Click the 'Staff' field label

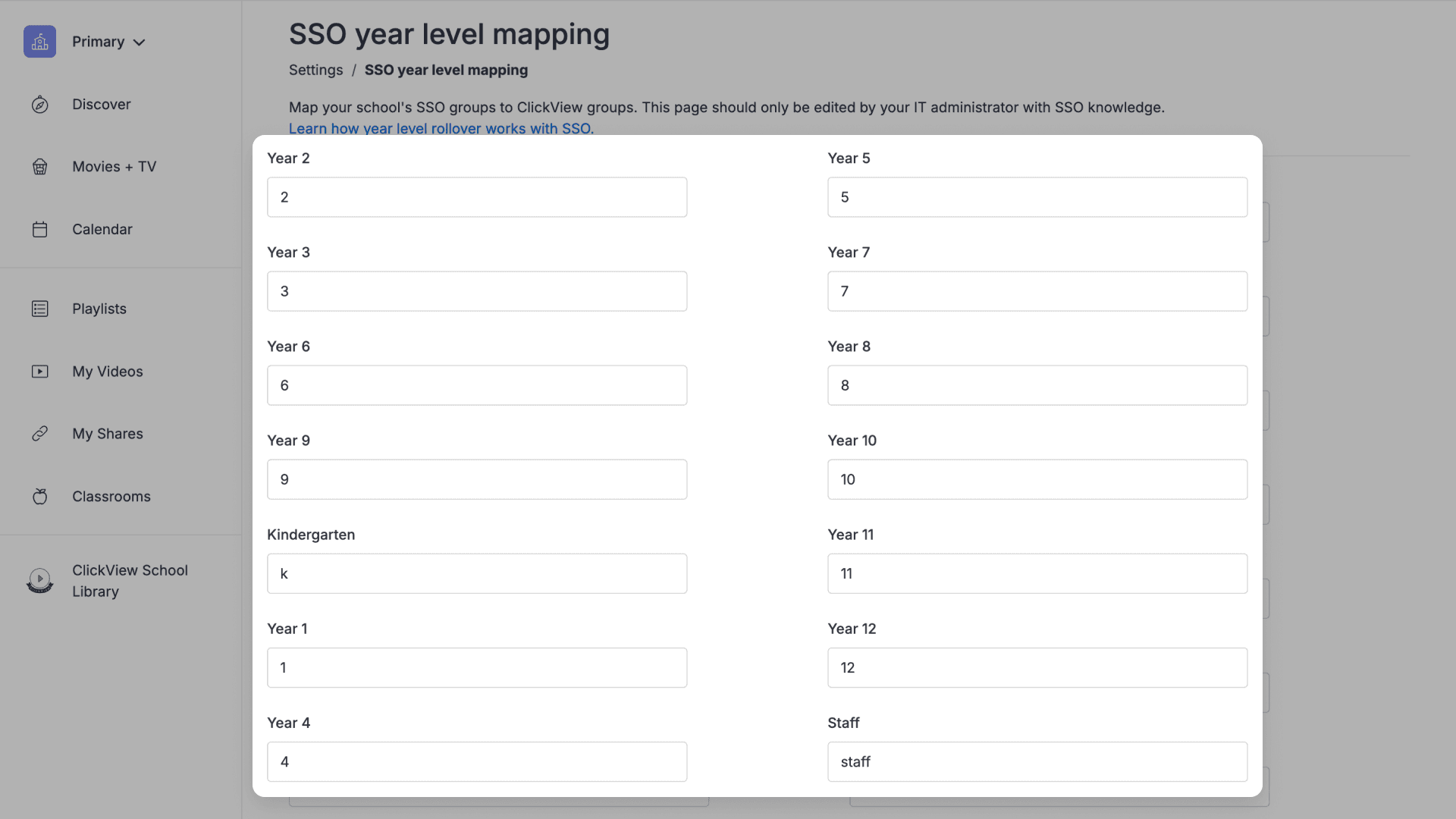(x=843, y=723)
